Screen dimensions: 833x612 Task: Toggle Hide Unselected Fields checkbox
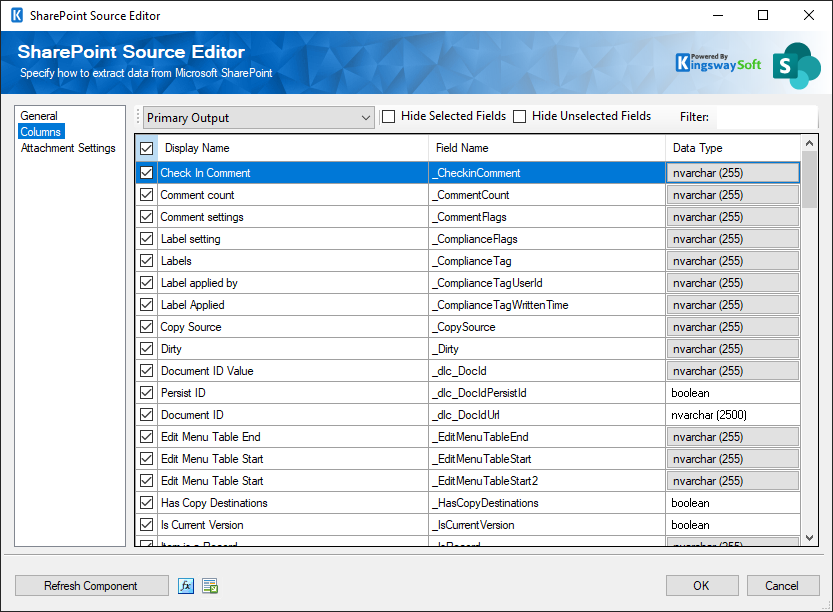coord(520,116)
